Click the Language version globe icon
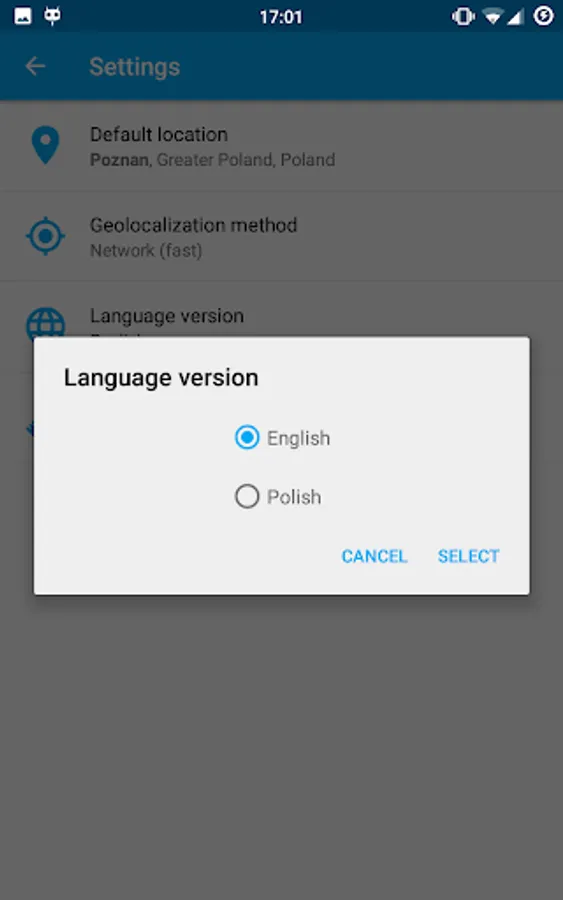 tap(45, 323)
